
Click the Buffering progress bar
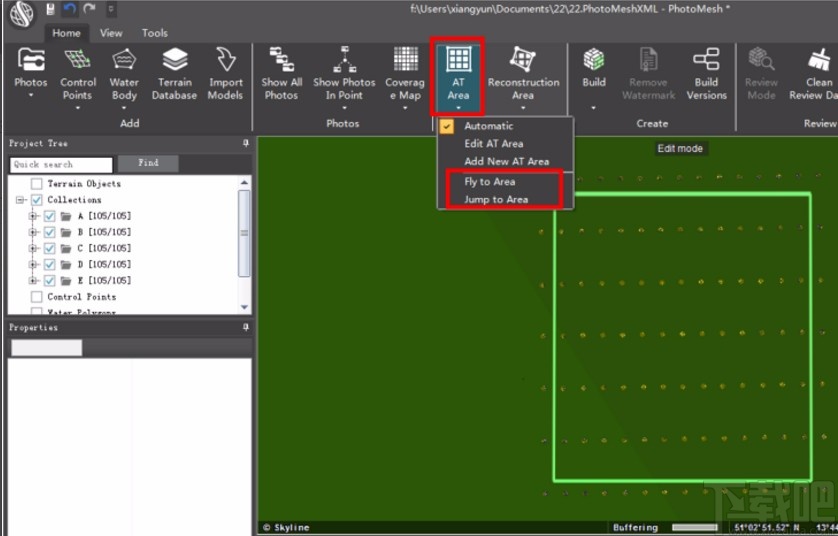(695, 527)
